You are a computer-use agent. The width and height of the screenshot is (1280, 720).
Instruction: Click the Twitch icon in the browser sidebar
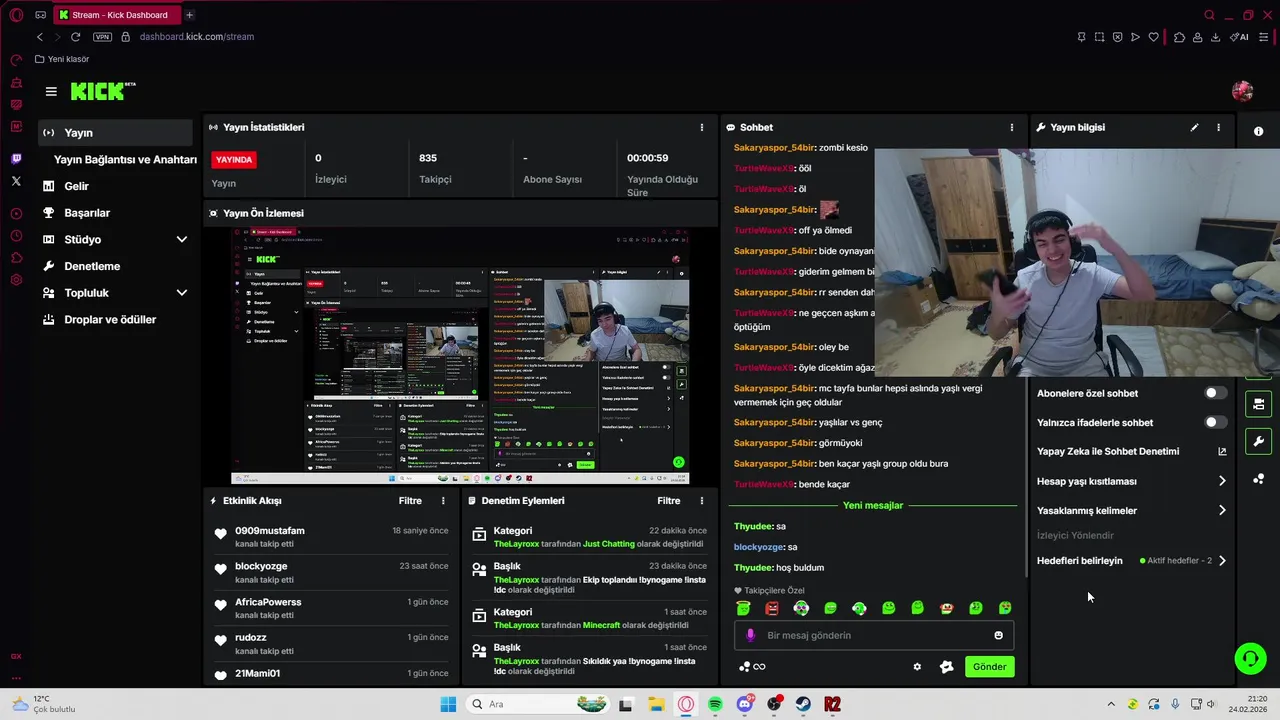[x=16, y=159]
